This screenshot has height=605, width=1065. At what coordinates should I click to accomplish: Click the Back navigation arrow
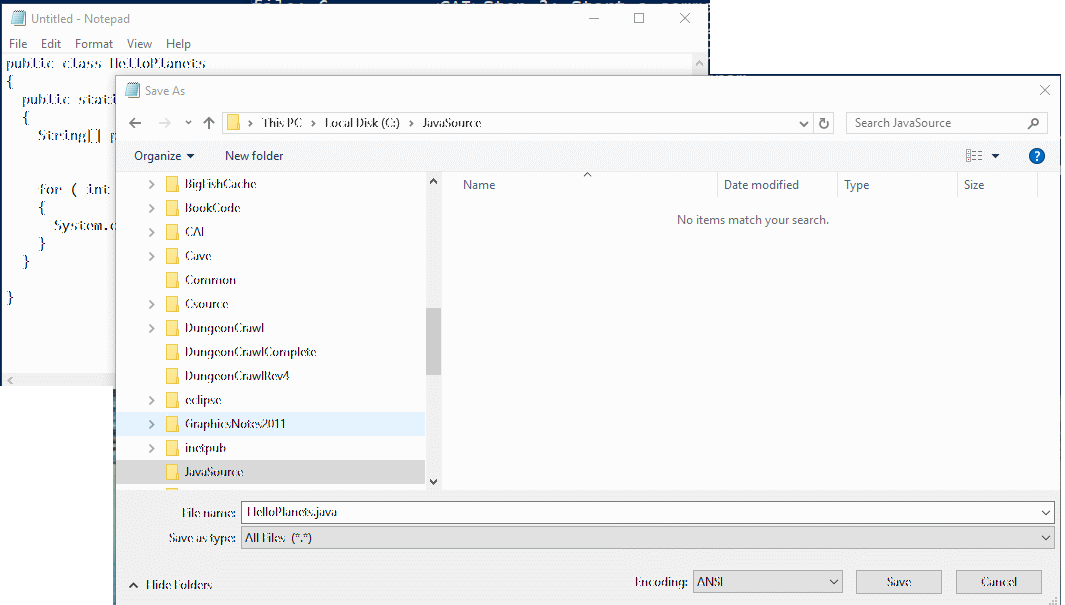tap(136, 123)
